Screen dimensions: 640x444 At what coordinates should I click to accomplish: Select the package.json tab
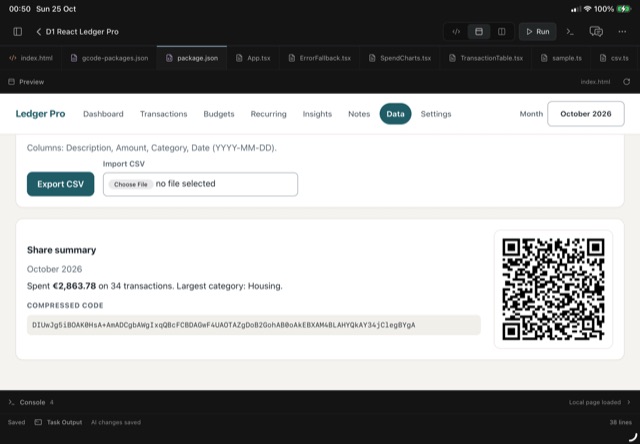[192, 58]
